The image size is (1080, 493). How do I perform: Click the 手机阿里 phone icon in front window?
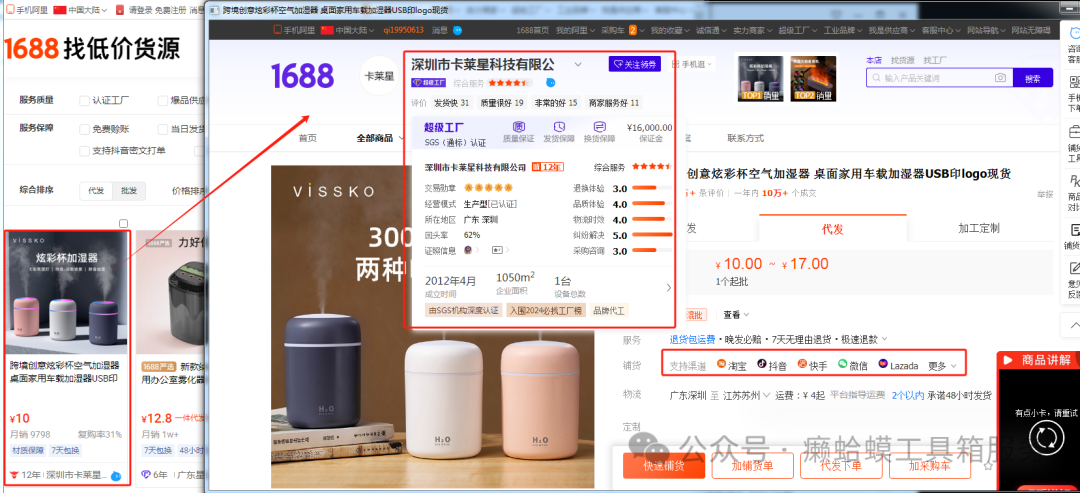278,30
